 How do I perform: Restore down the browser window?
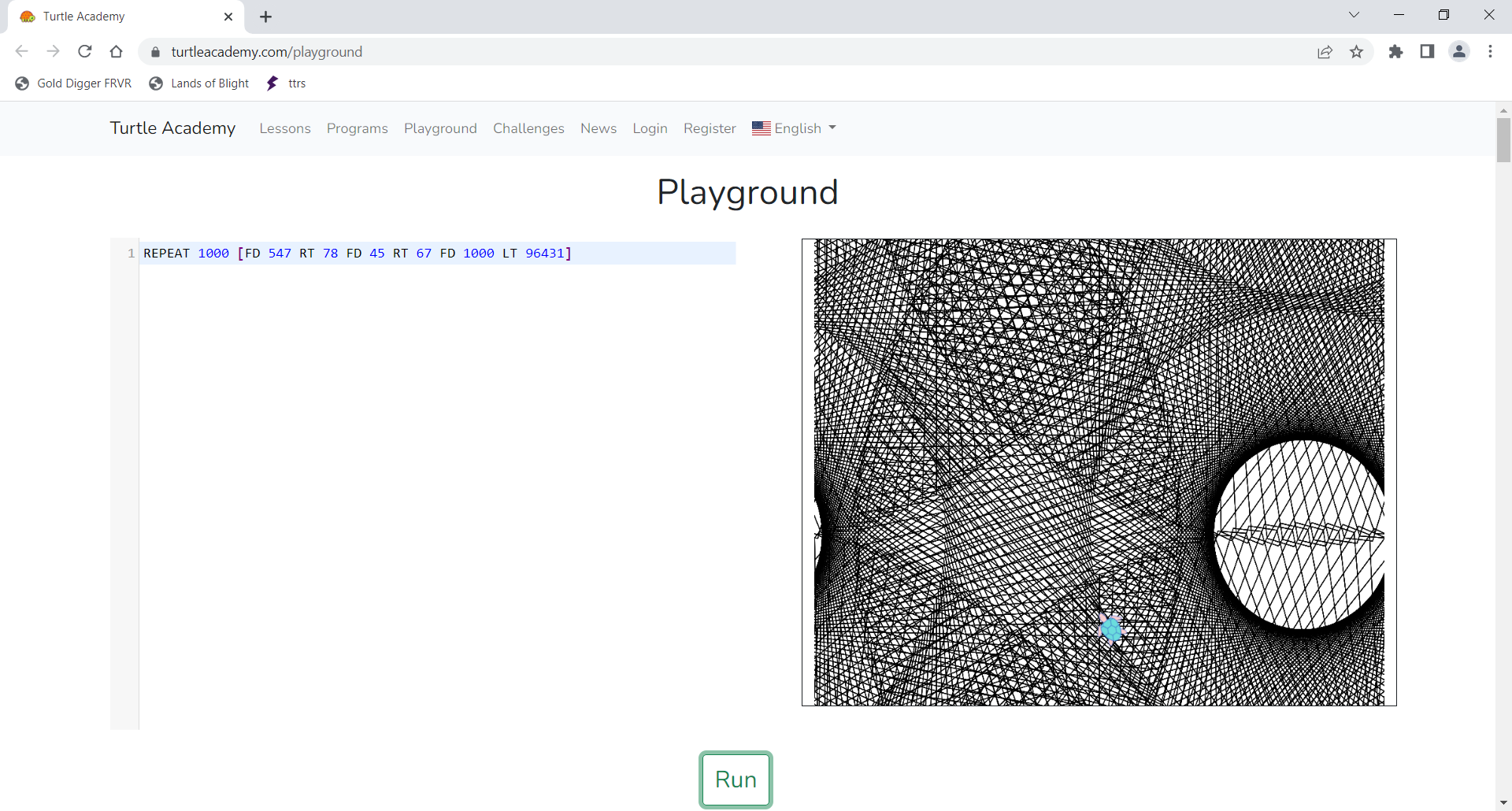1443,15
